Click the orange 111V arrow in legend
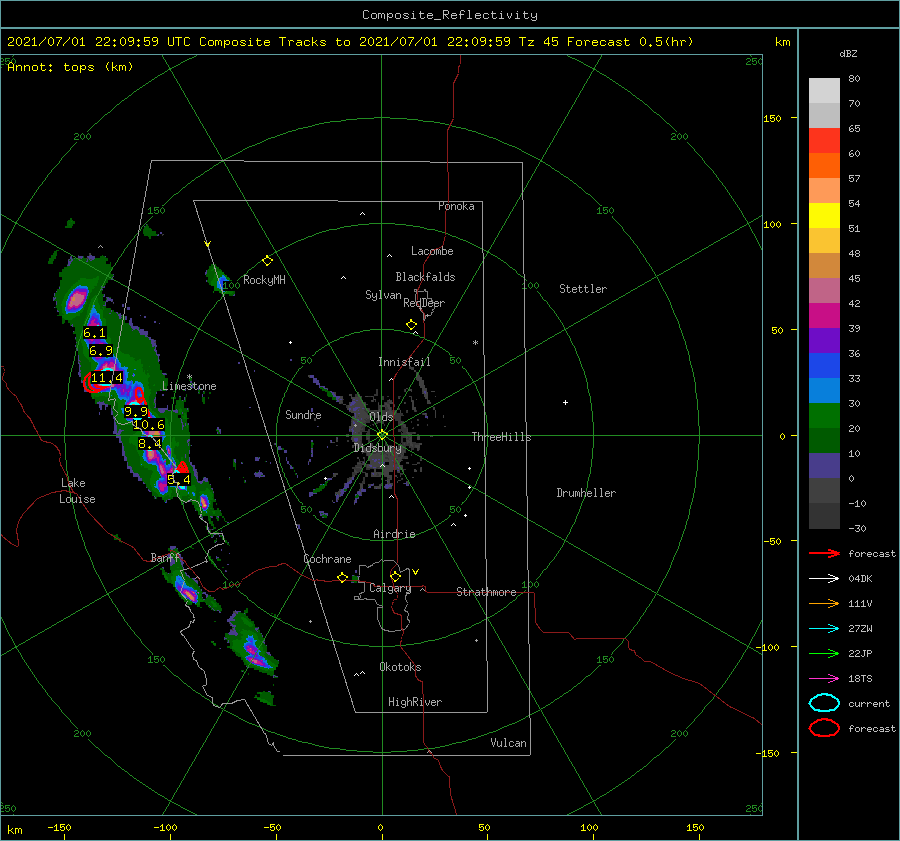The image size is (900, 841). click(824, 603)
